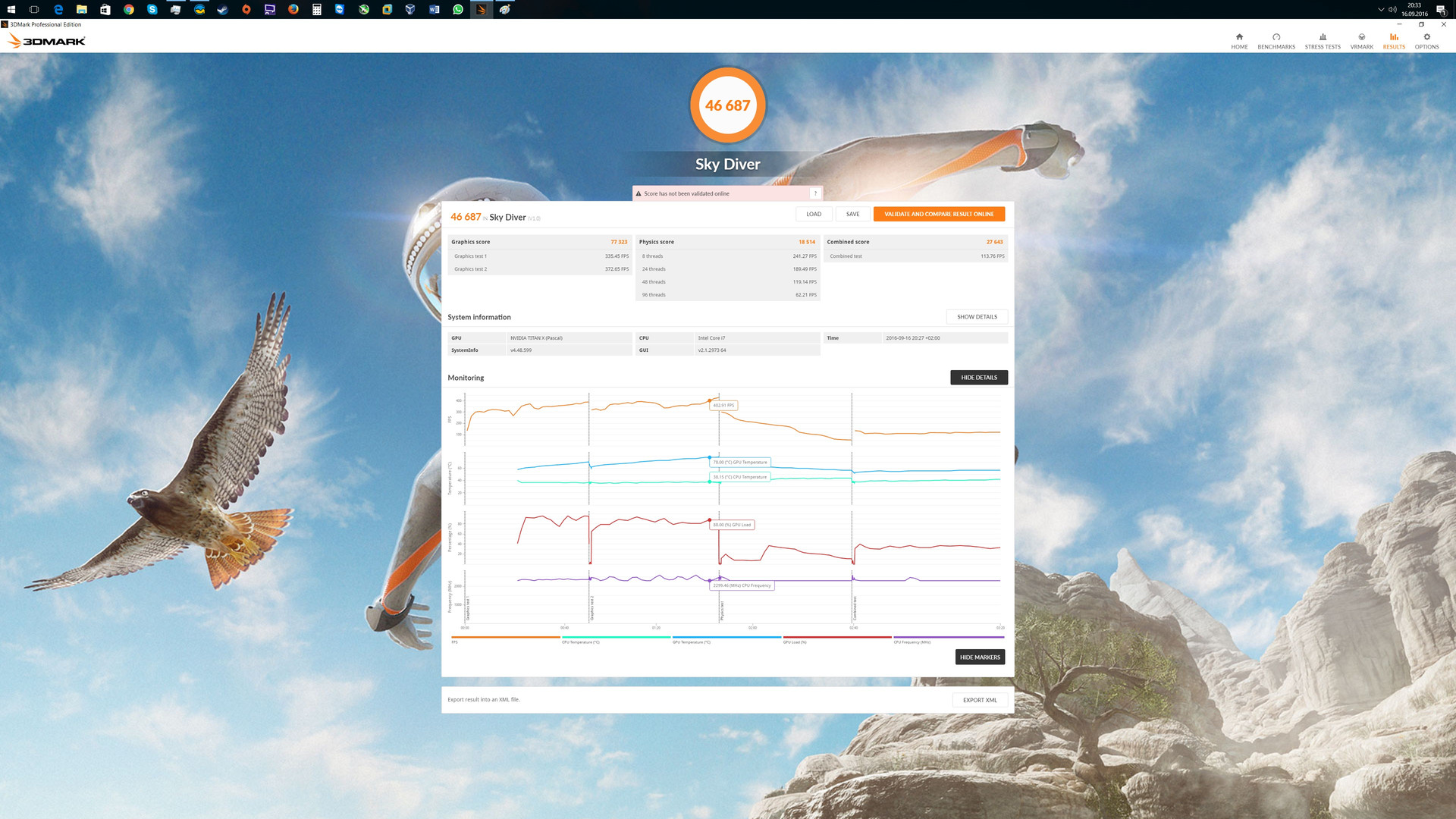Switch to the Results tab
The image size is (1456, 819).
point(1394,40)
